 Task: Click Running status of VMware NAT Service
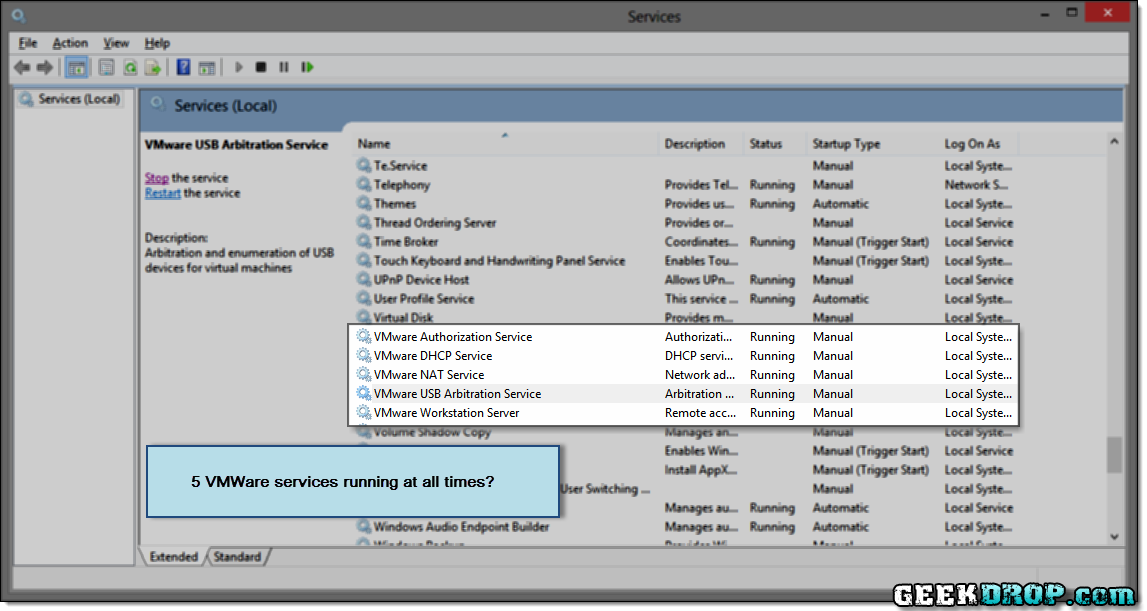[x=772, y=375]
